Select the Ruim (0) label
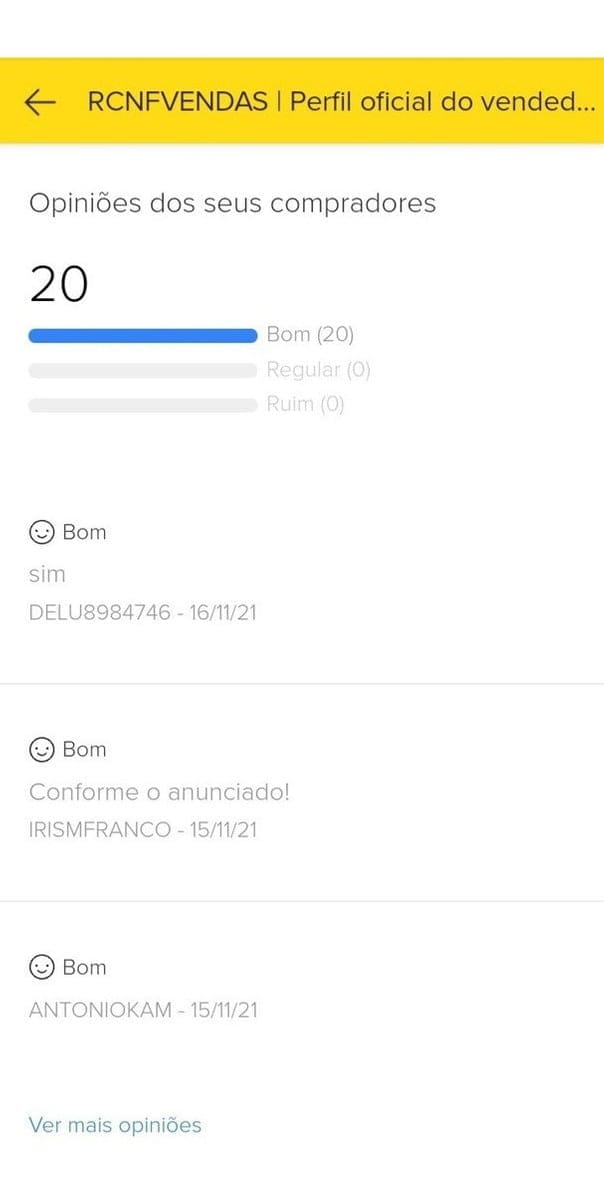The width and height of the screenshot is (604, 1200). [305, 405]
